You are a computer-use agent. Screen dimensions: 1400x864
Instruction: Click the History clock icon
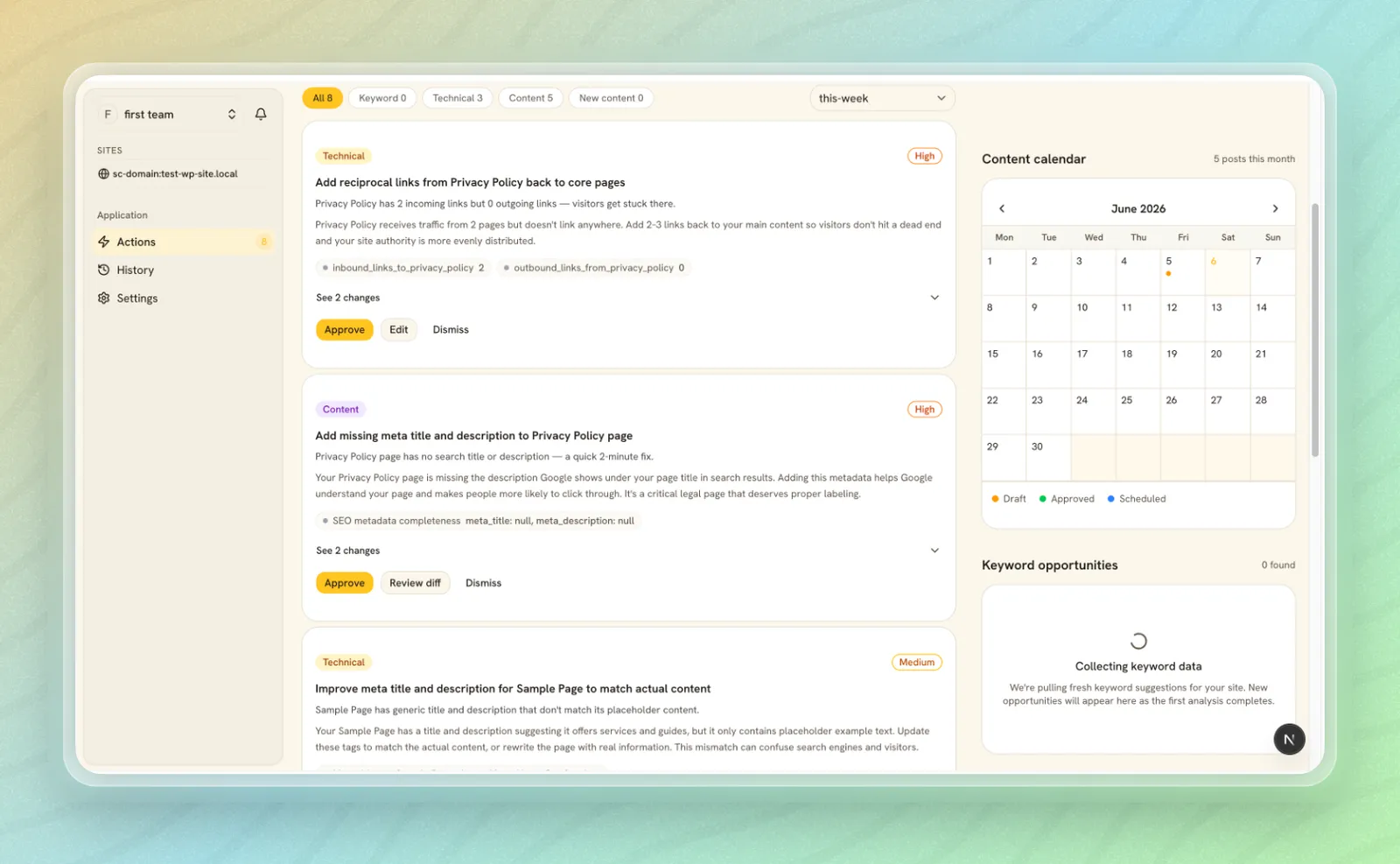pyautogui.click(x=104, y=270)
